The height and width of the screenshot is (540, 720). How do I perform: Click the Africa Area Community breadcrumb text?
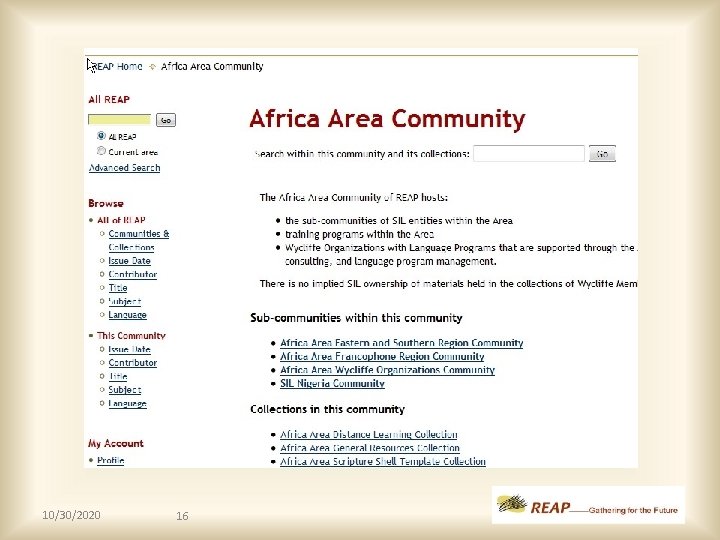coord(212,67)
